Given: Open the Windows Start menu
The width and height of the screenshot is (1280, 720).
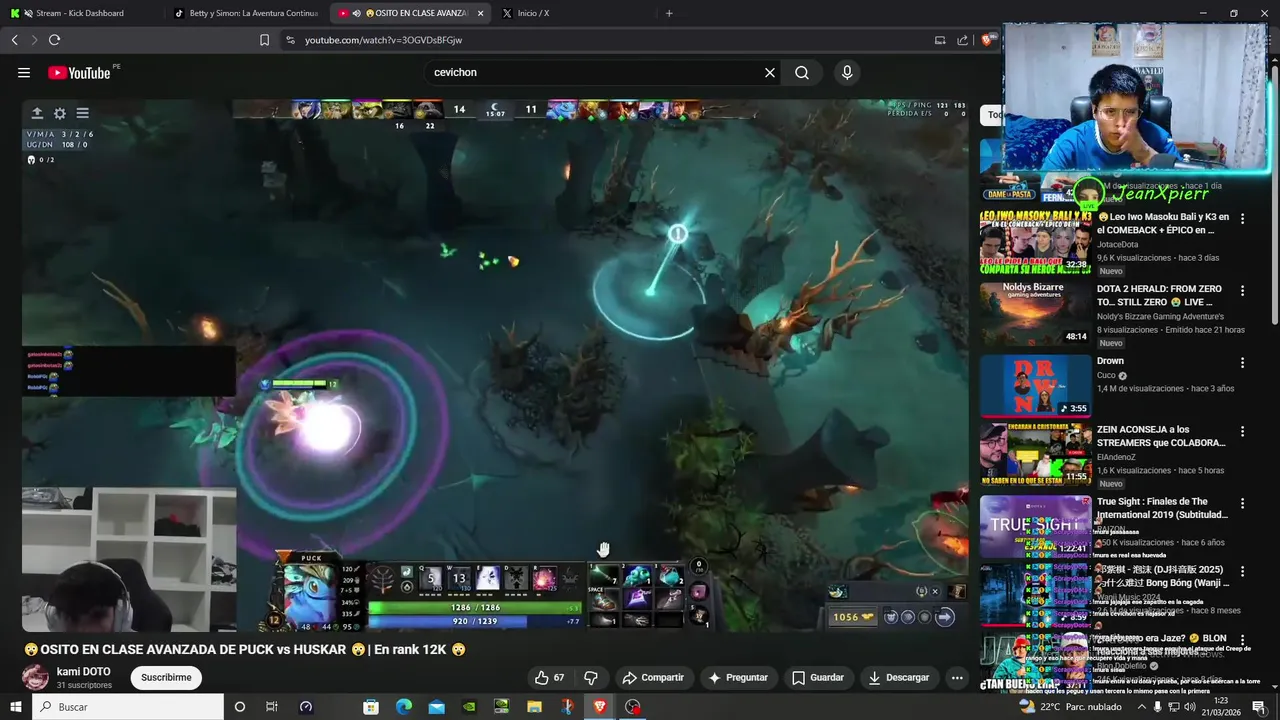Looking at the screenshot, I should pyautogui.click(x=16, y=706).
